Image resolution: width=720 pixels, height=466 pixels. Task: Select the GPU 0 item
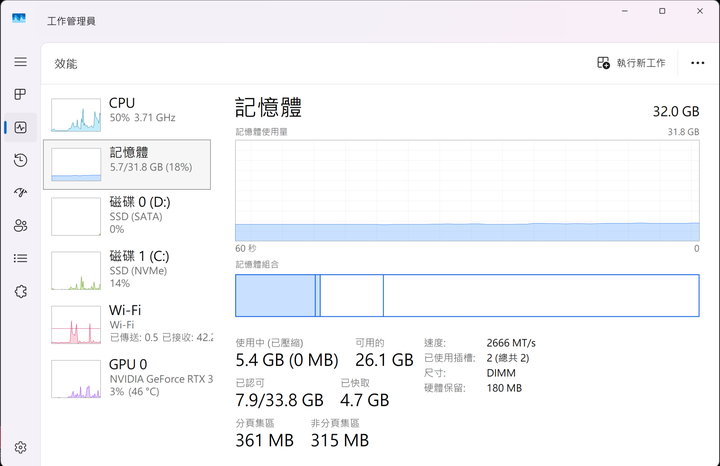[x=127, y=378]
